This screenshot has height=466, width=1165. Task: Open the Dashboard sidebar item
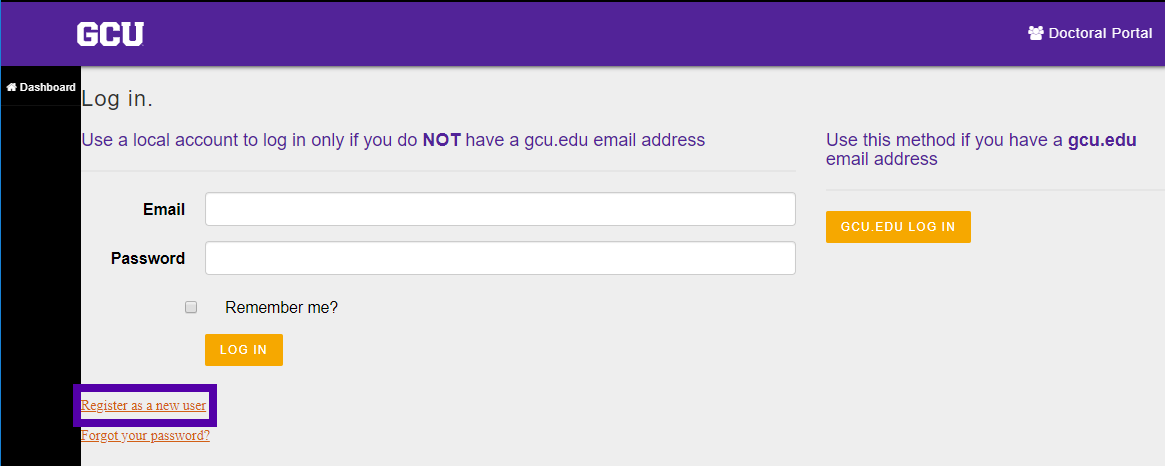click(x=41, y=87)
